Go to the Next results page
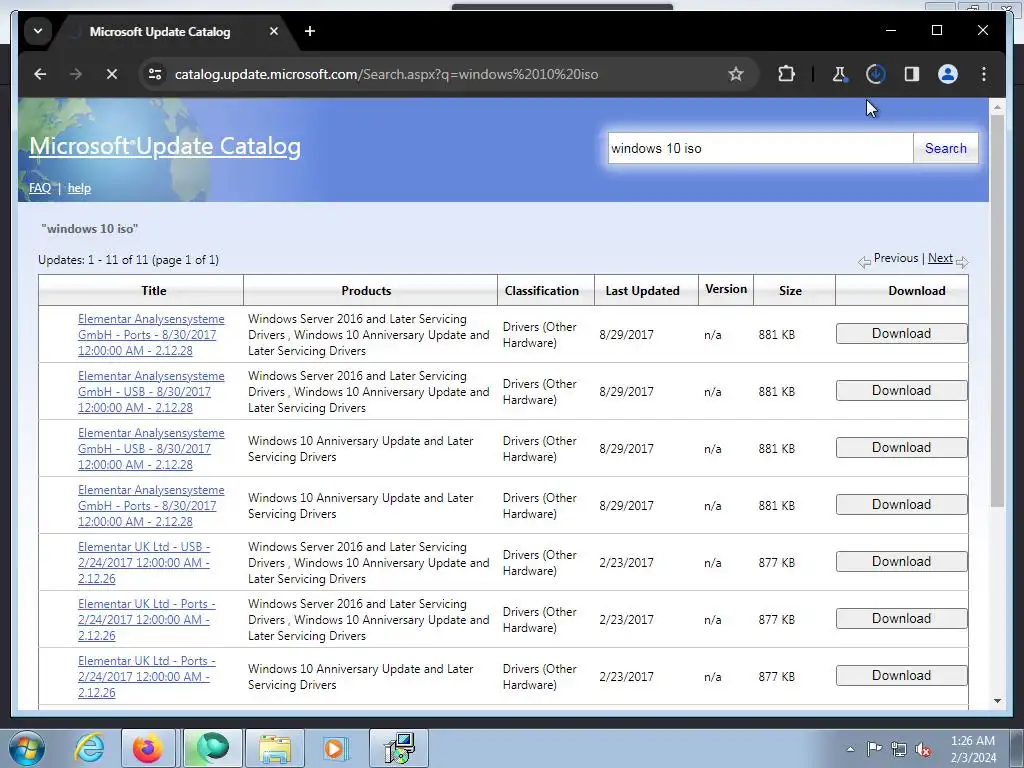1024x768 pixels. pyautogui.click(x=940, y=258)
